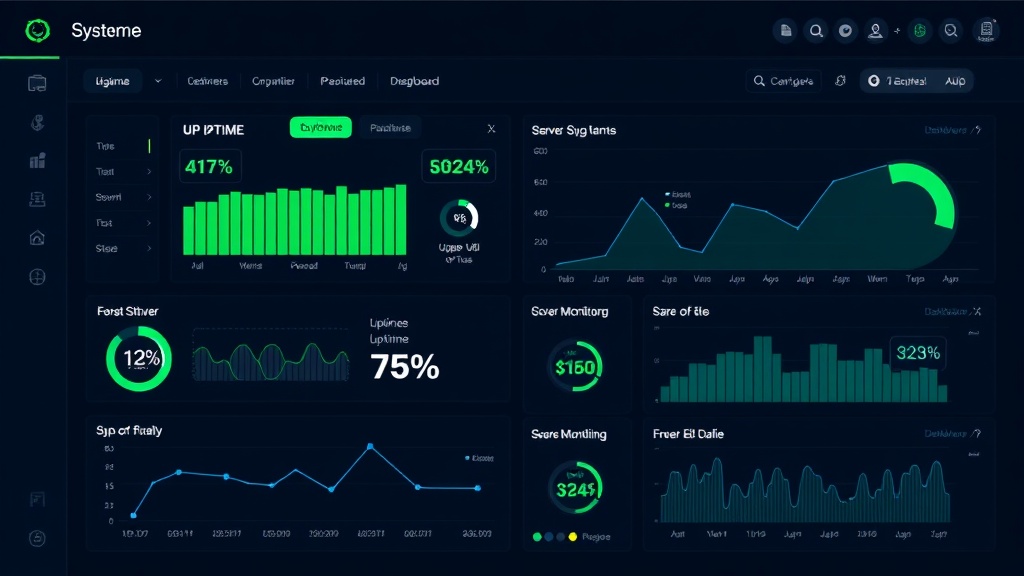1024x576 pixels.
Task: Expand the second item in left list panel
Action: click(149, 172)
